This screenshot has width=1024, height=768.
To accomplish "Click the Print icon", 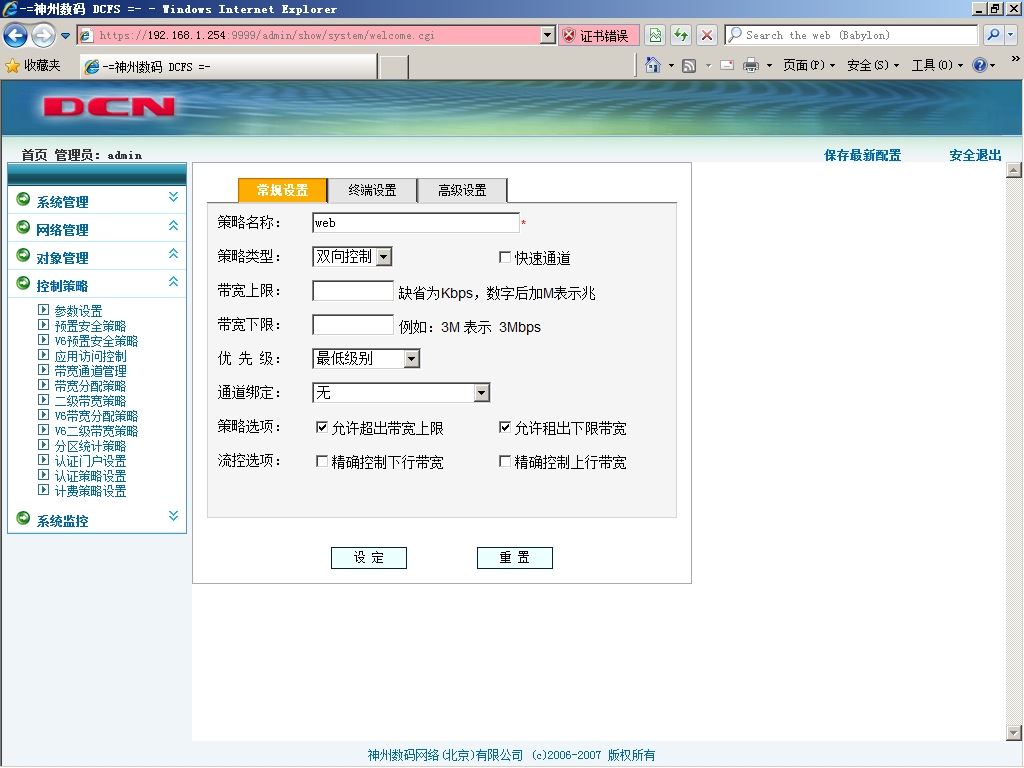I will pos(751,65).
